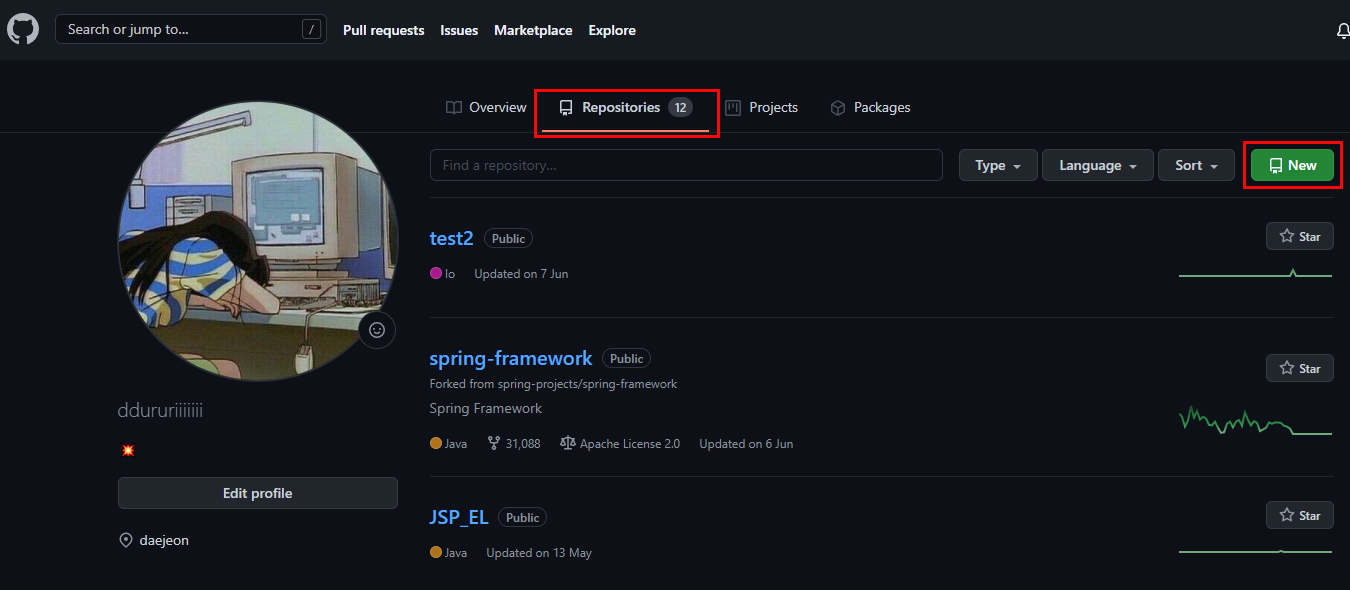Open Explore in header
The height and width of the screenshot is (590, 1350).
coord(612,30)
